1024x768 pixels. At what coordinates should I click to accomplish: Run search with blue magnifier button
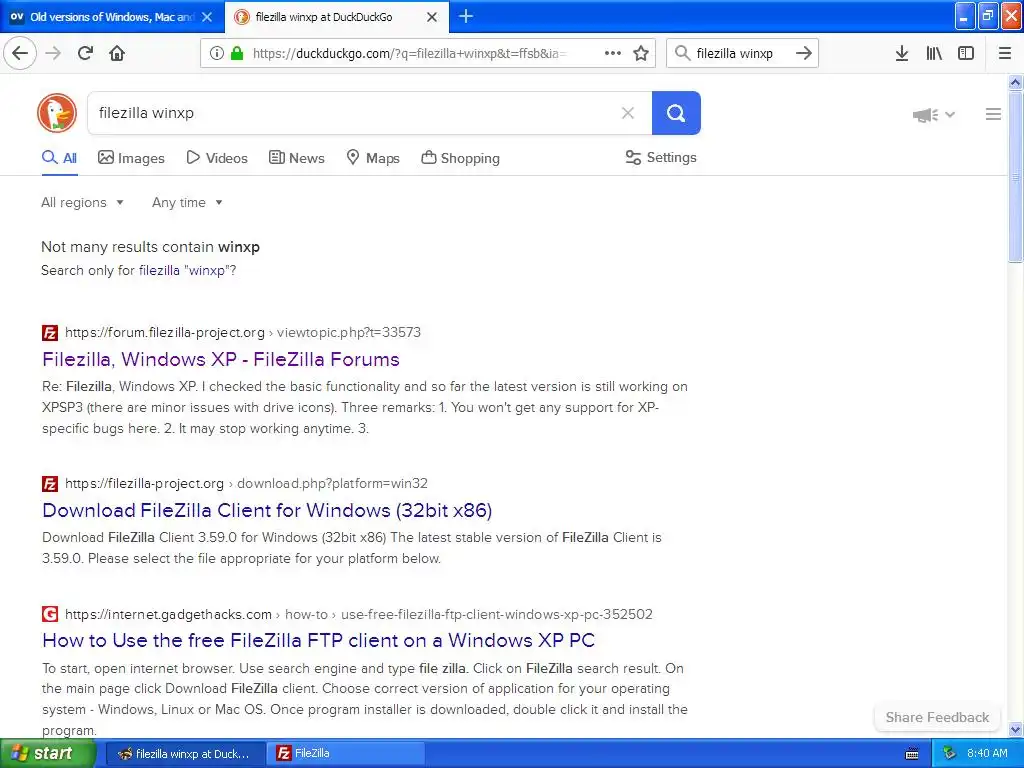[x=676, y=113]
